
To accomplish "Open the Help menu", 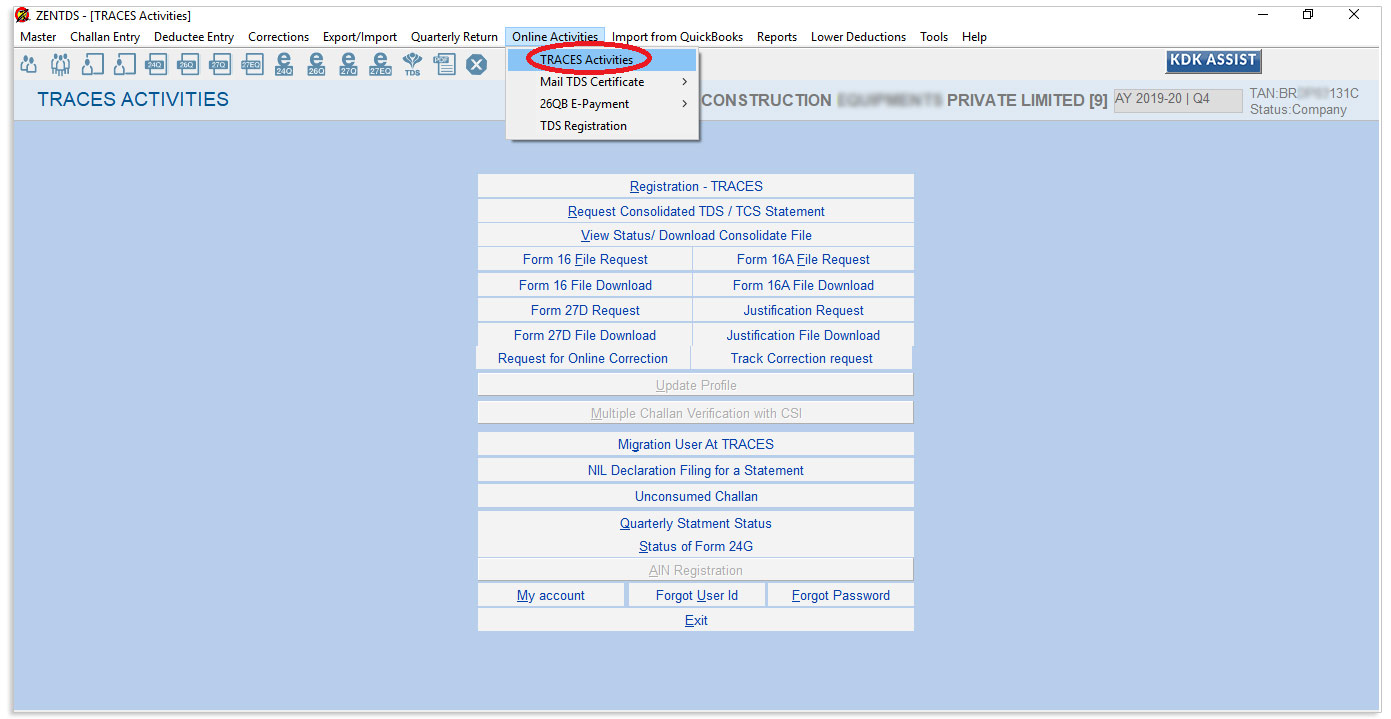I will coord(974,37).
